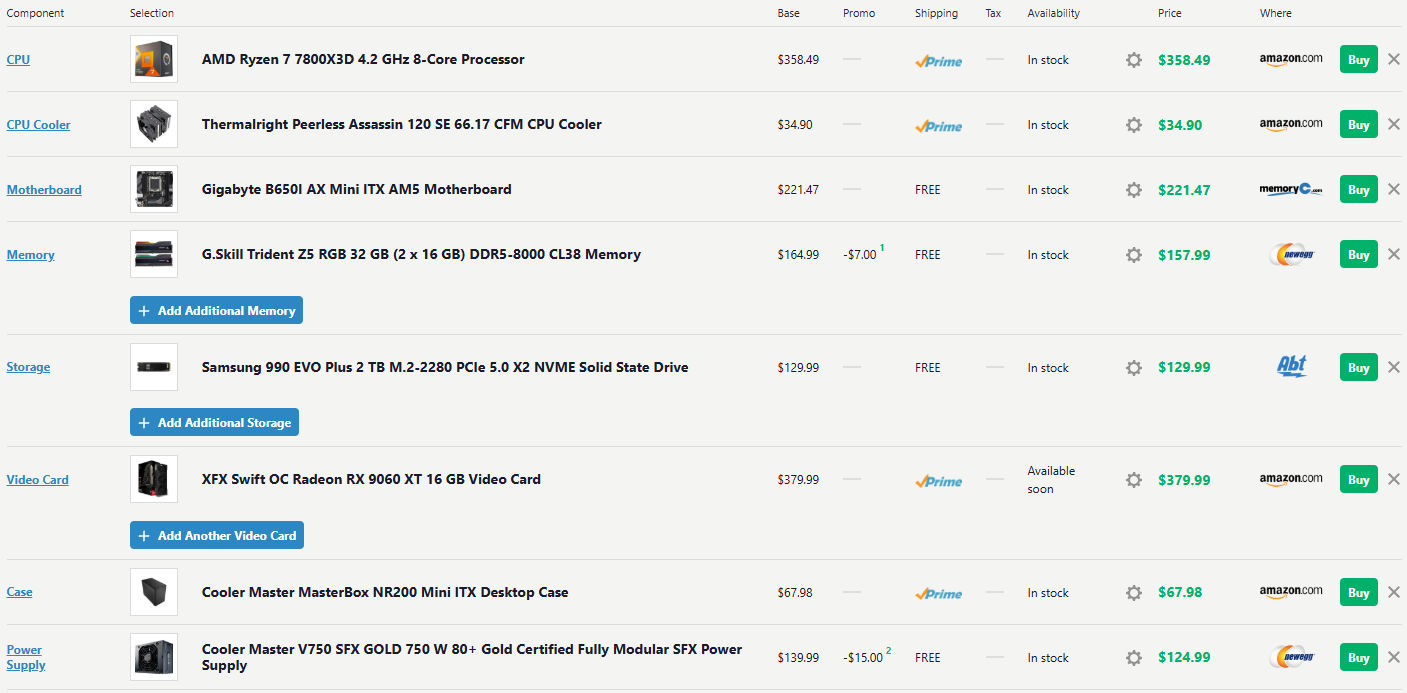Click the XFX Radeon RX 9060 XT thumbnail
The width and height of the screenshot is (1407, 693).
[154, 479]
